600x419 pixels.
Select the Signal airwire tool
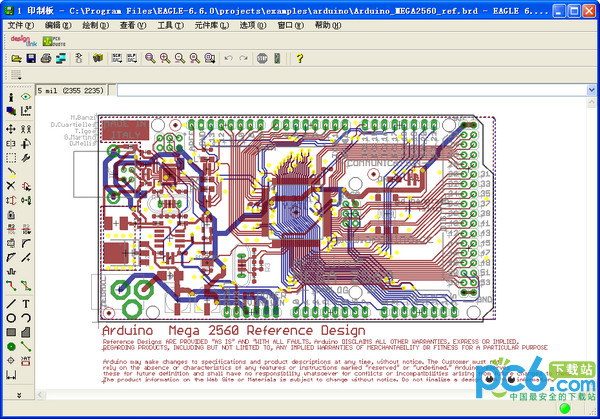[26, 347]
